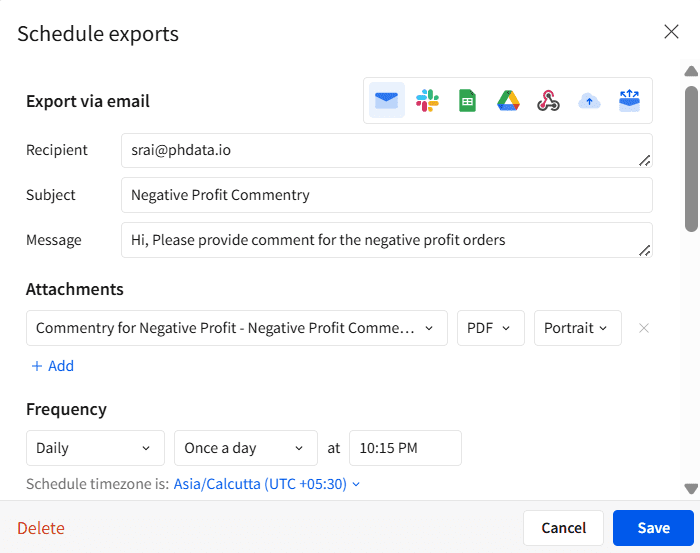Open the PDF format dropdown
700x553 pixels.
(x=491, y=328)
